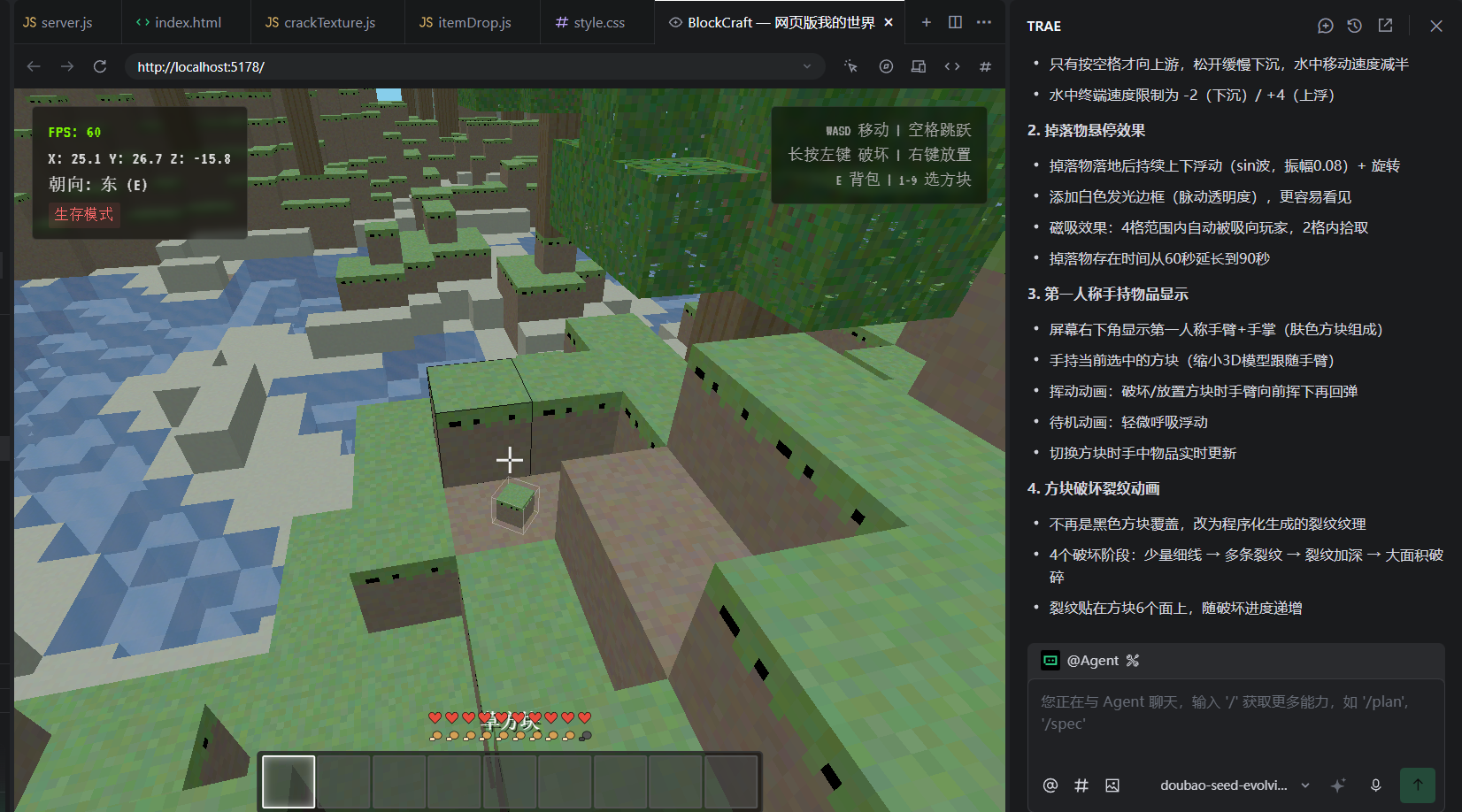1462x812 pixels.
Task: Click the '掉落物存在时间从60秒延长到90秒' bullet
Action: point(1159,259)
